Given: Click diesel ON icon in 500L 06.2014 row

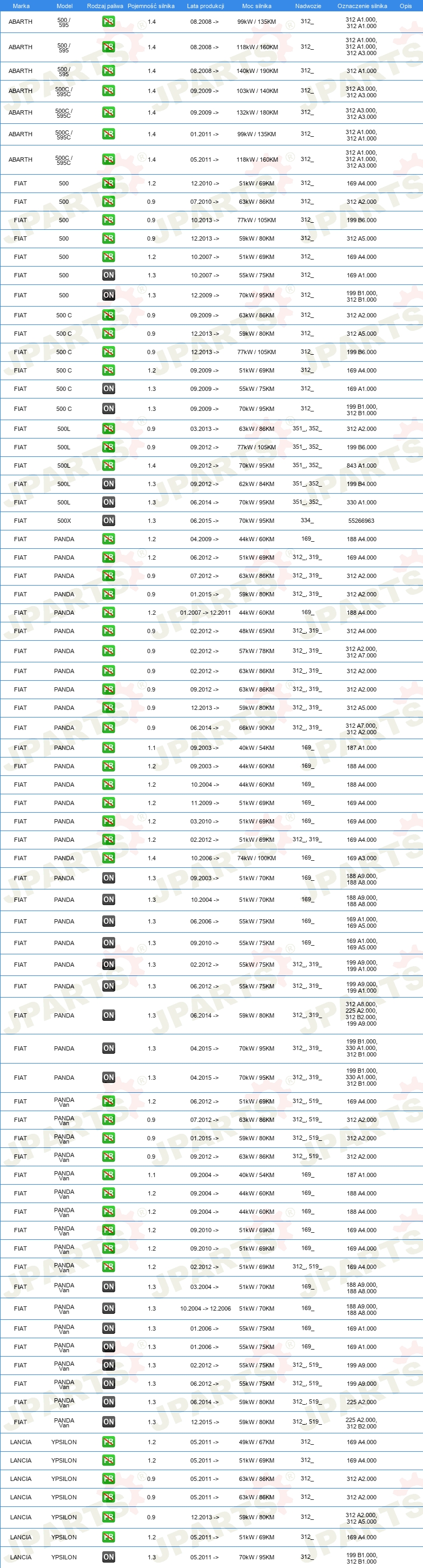Looking at the screenshot, I should coord(108,502).
